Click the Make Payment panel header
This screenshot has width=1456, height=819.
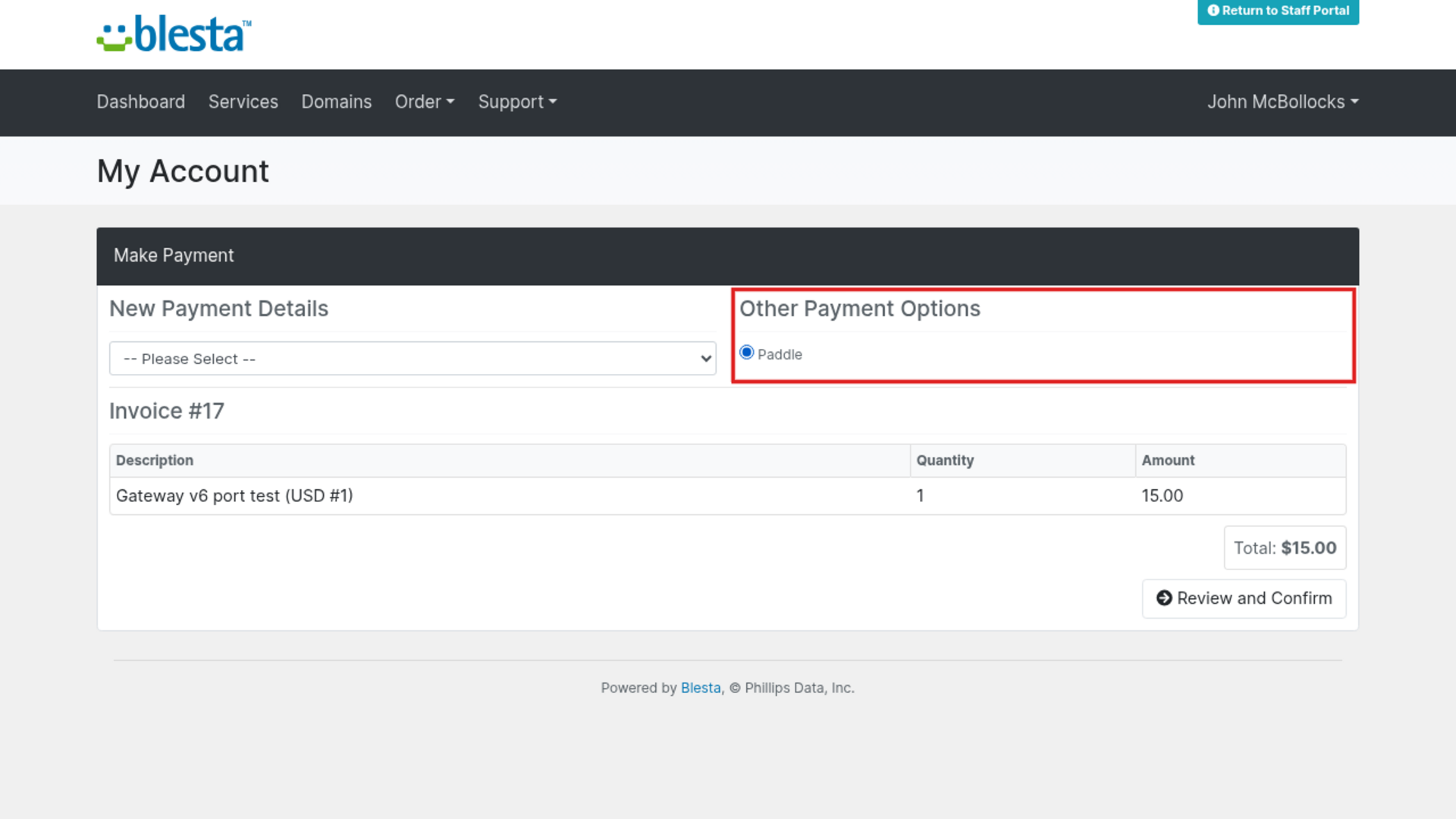[x=727, y=256]
